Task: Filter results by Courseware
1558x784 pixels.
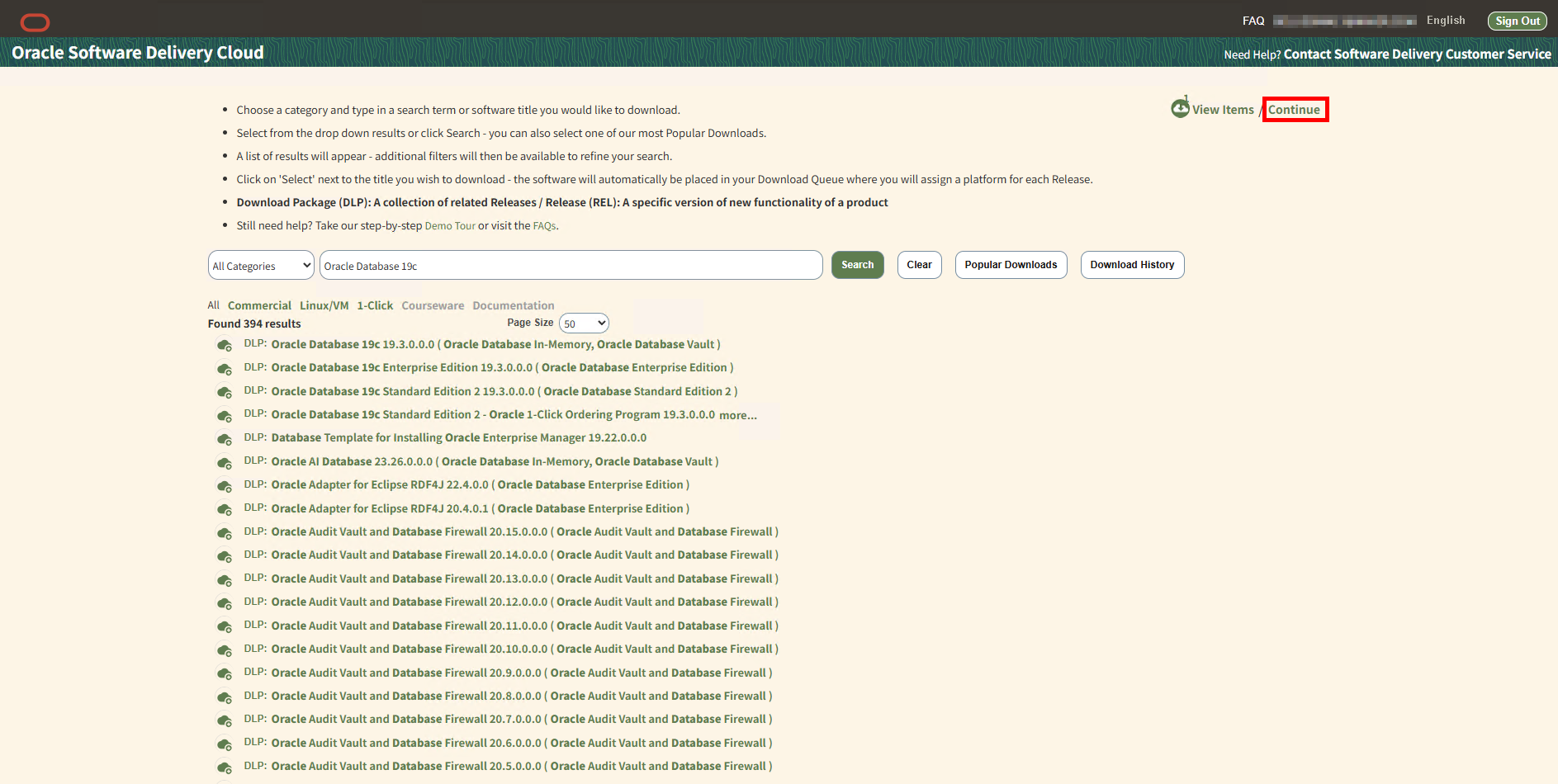Action: pyautogui.click(x=433, y=305)
